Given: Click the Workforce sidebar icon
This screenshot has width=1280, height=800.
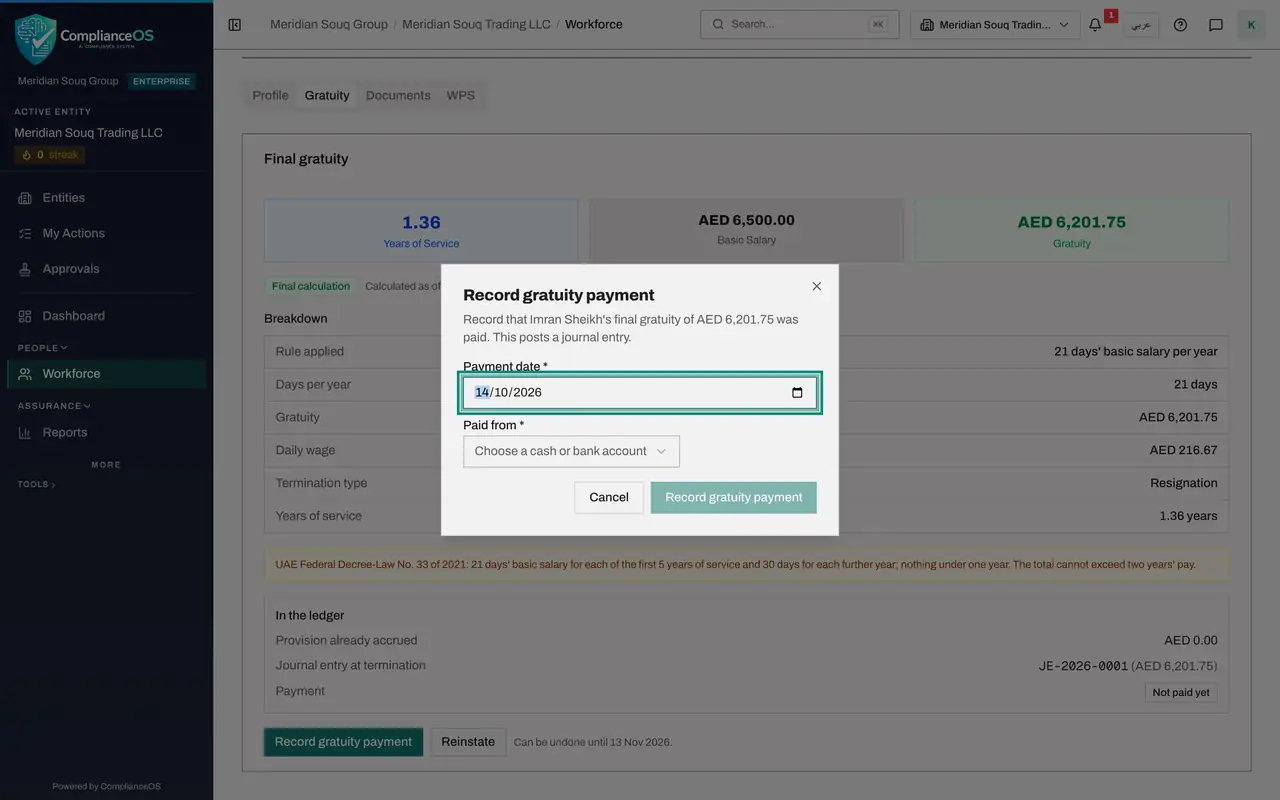Looking at the screenshot, I should 25,374.
